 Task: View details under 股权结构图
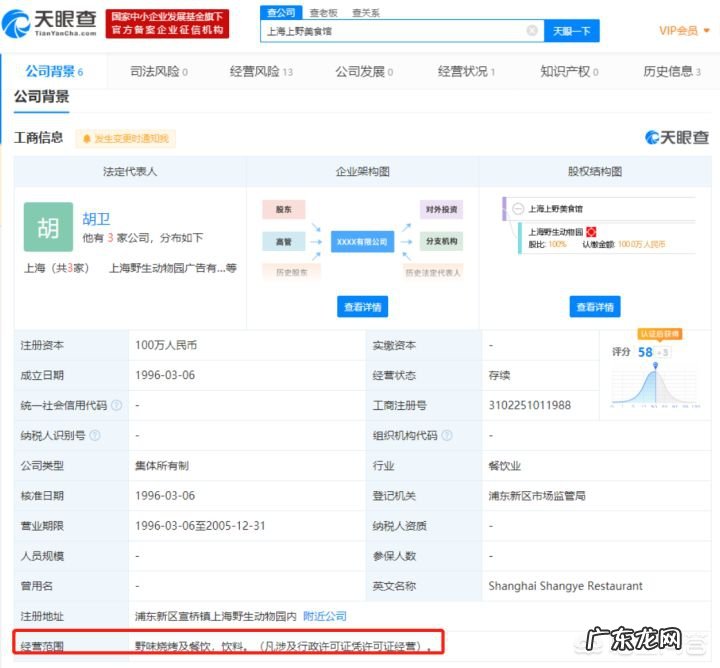(595, 307)
